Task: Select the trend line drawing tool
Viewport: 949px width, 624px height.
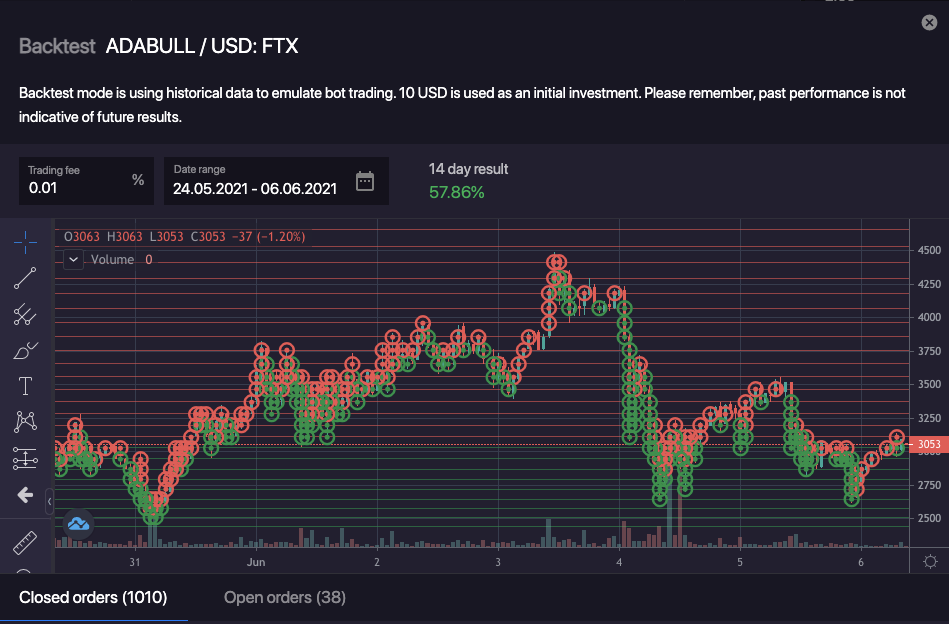Action: [26, 278]
